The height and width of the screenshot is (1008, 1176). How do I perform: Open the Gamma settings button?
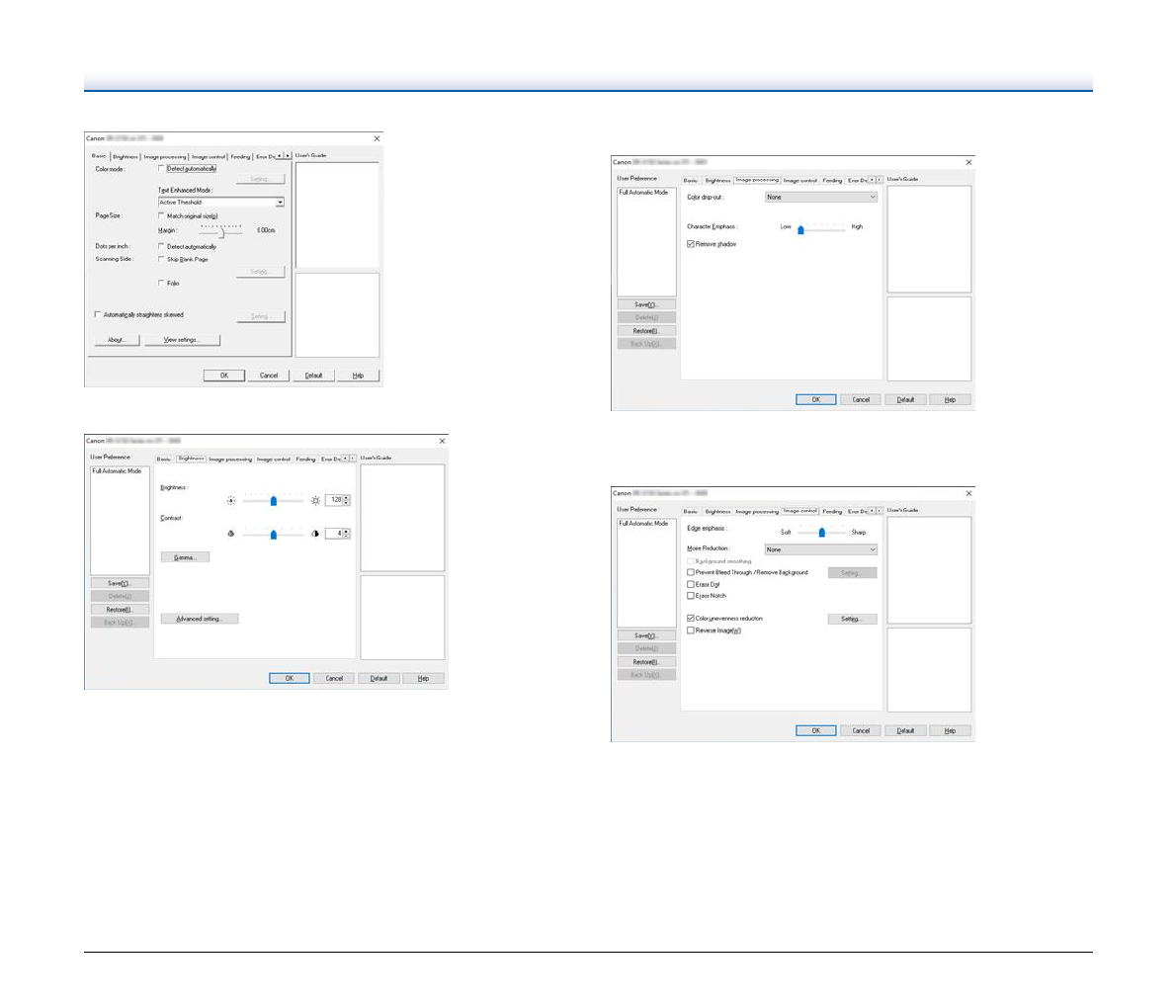[185, 557]
